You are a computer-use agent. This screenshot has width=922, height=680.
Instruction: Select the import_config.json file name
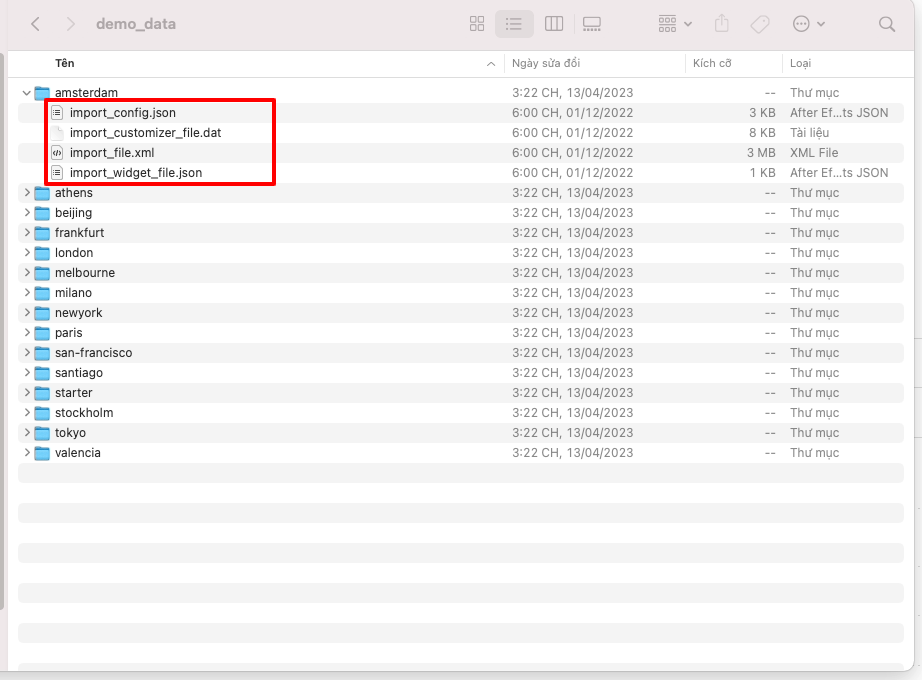tap(123, 113)
